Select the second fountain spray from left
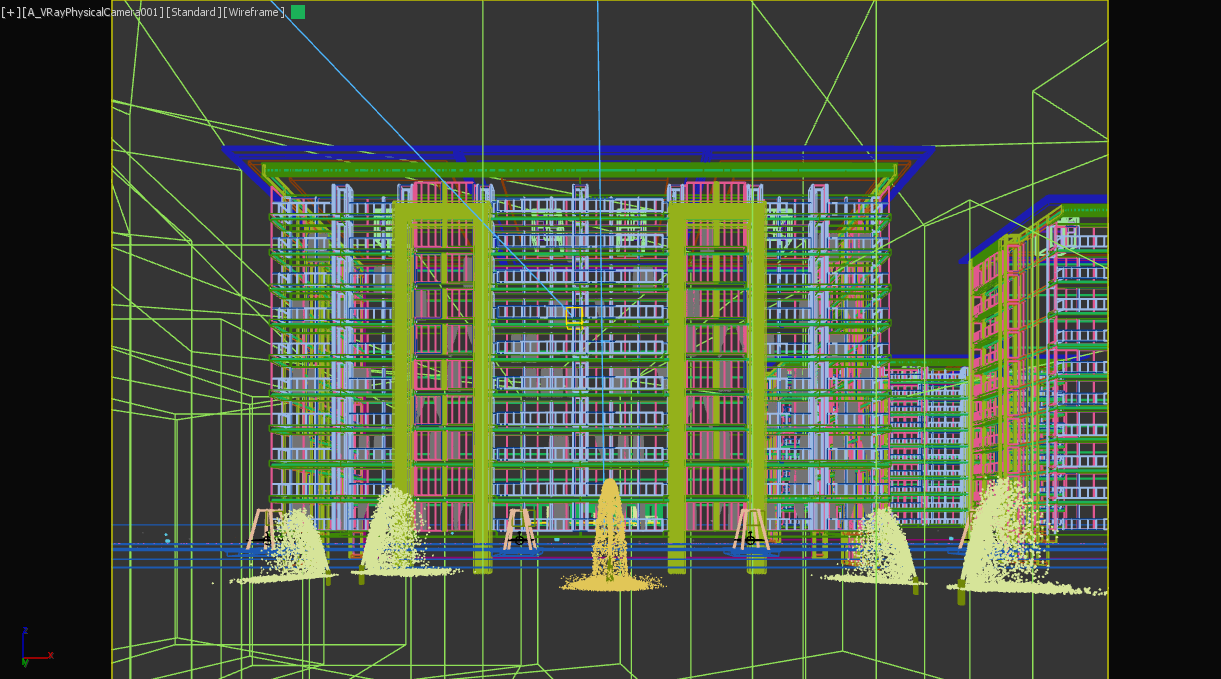 point(394,535)
